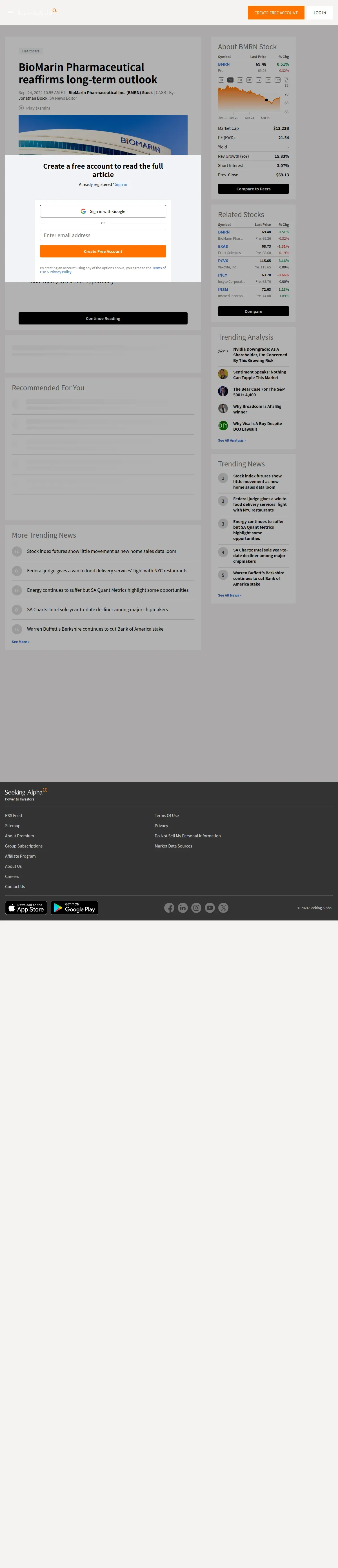Image resolution: width=338 pixels, height=1568 pixels.
Task: Click Compare button in Related Stocks
Action: (x=253, y=311)
